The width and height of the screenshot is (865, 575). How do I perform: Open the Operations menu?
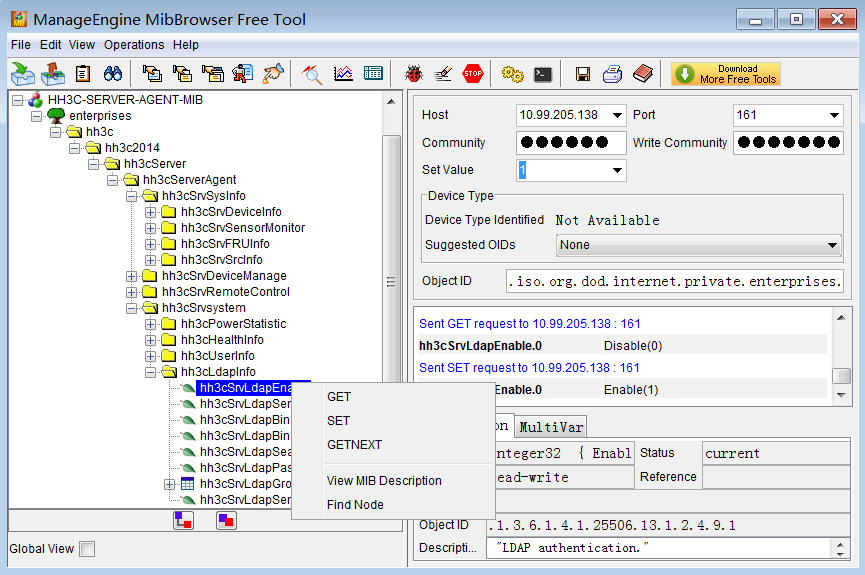134,45
